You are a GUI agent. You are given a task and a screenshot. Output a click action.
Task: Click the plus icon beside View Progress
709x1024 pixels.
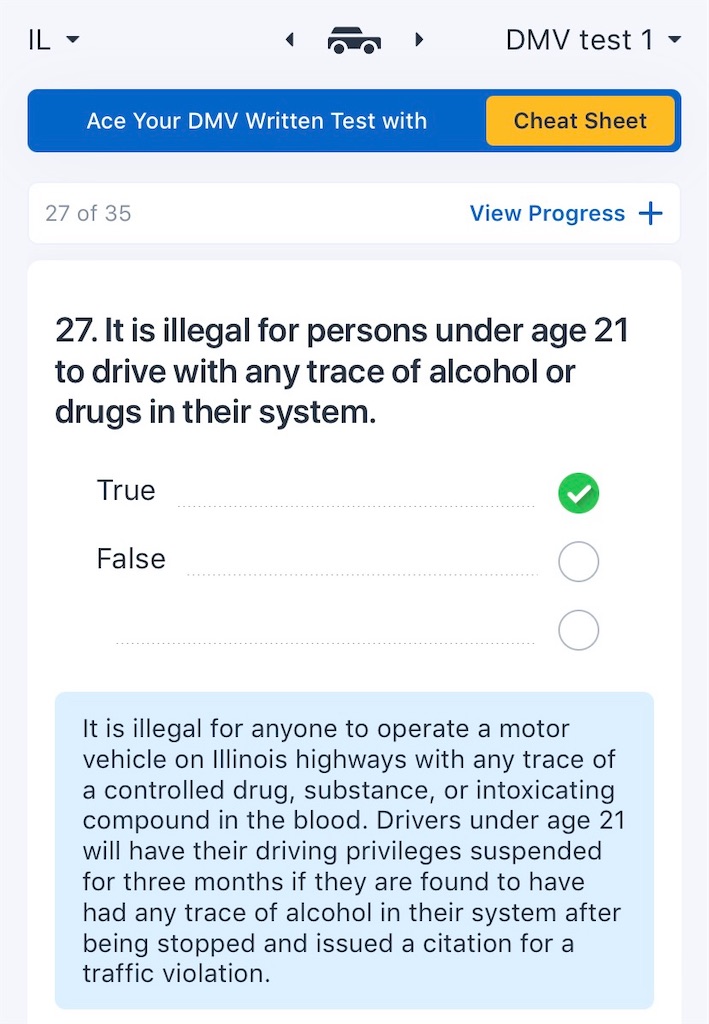(650, 213)
